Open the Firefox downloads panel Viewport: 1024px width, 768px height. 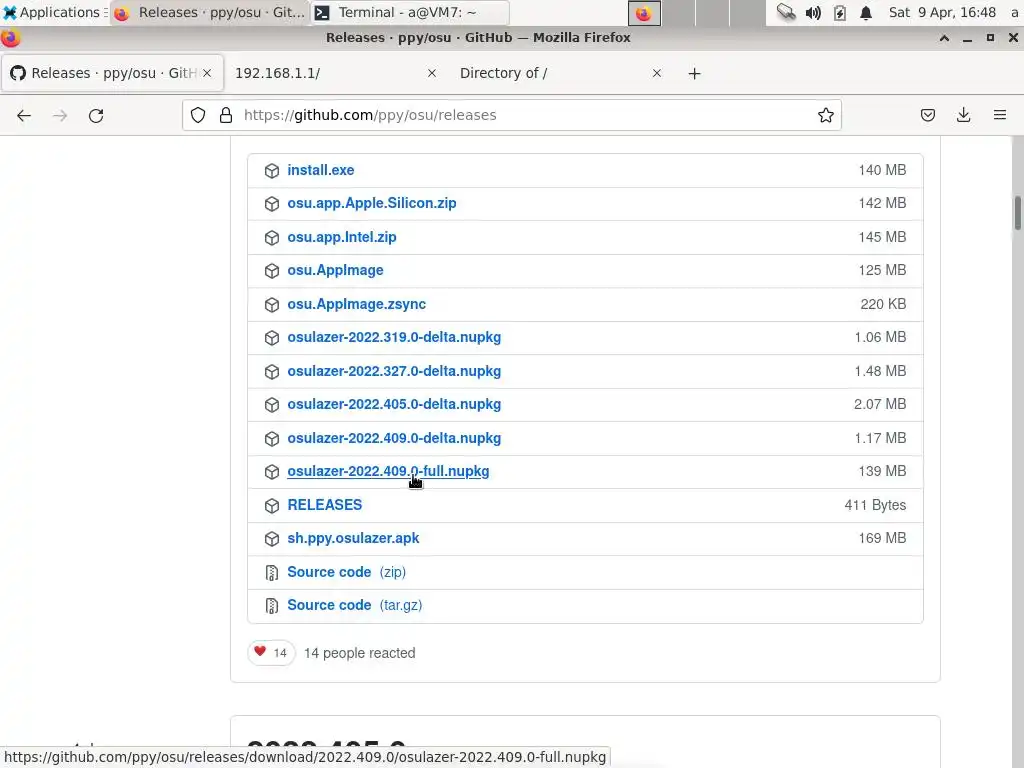963,116
